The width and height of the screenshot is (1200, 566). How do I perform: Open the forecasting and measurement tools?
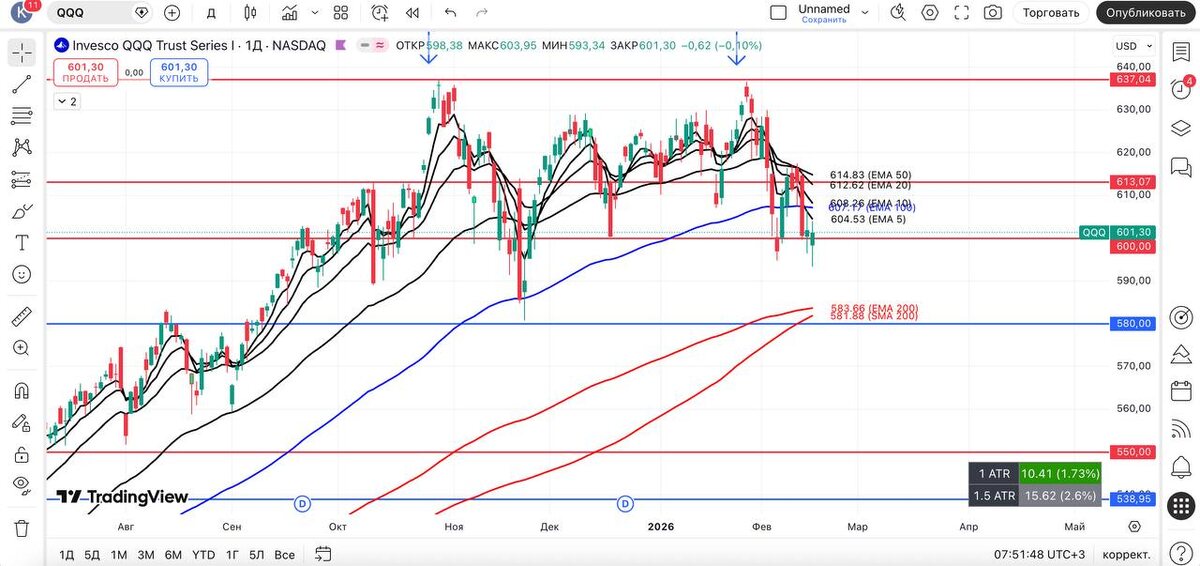coord(21,180)
